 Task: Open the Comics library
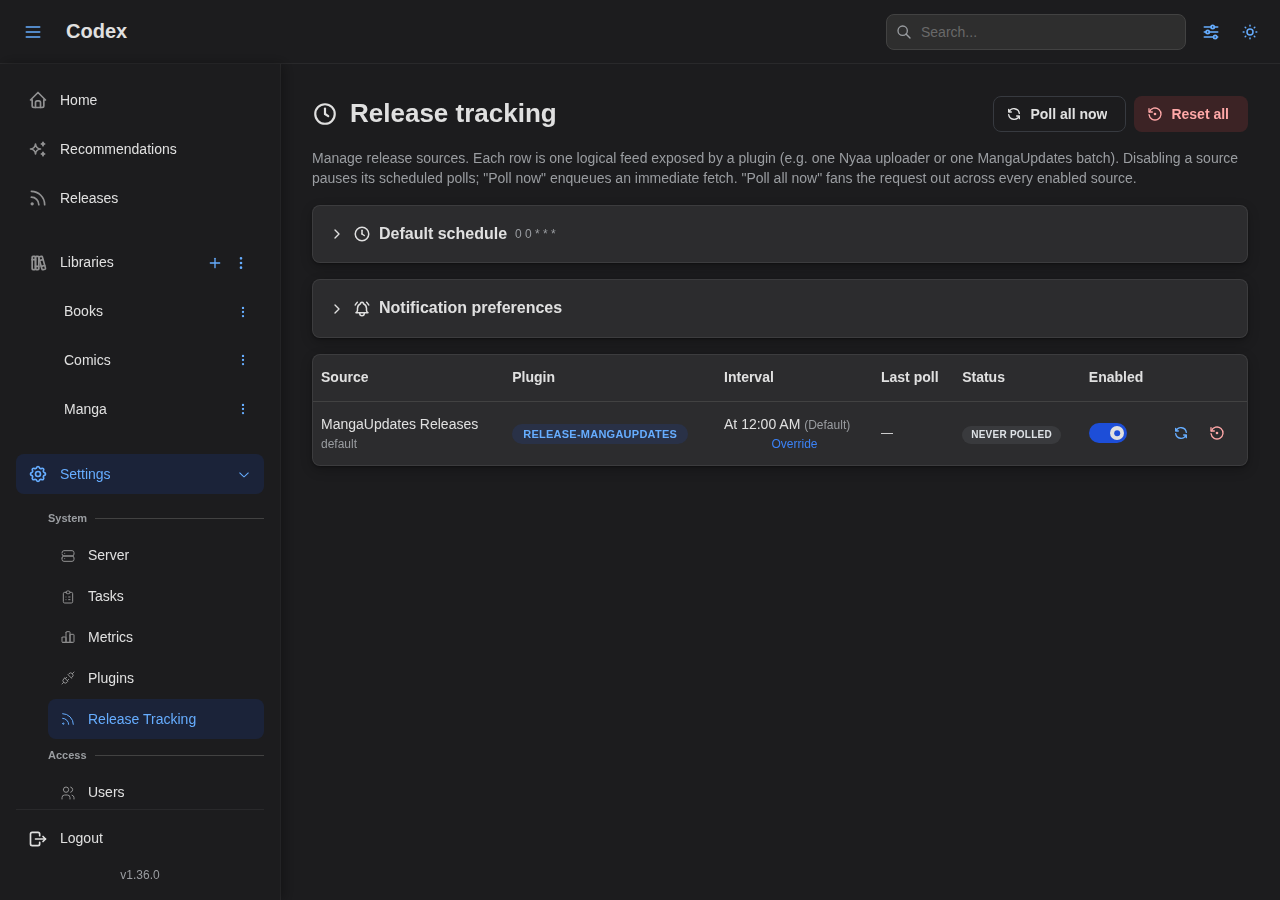[x=87, y=360]
